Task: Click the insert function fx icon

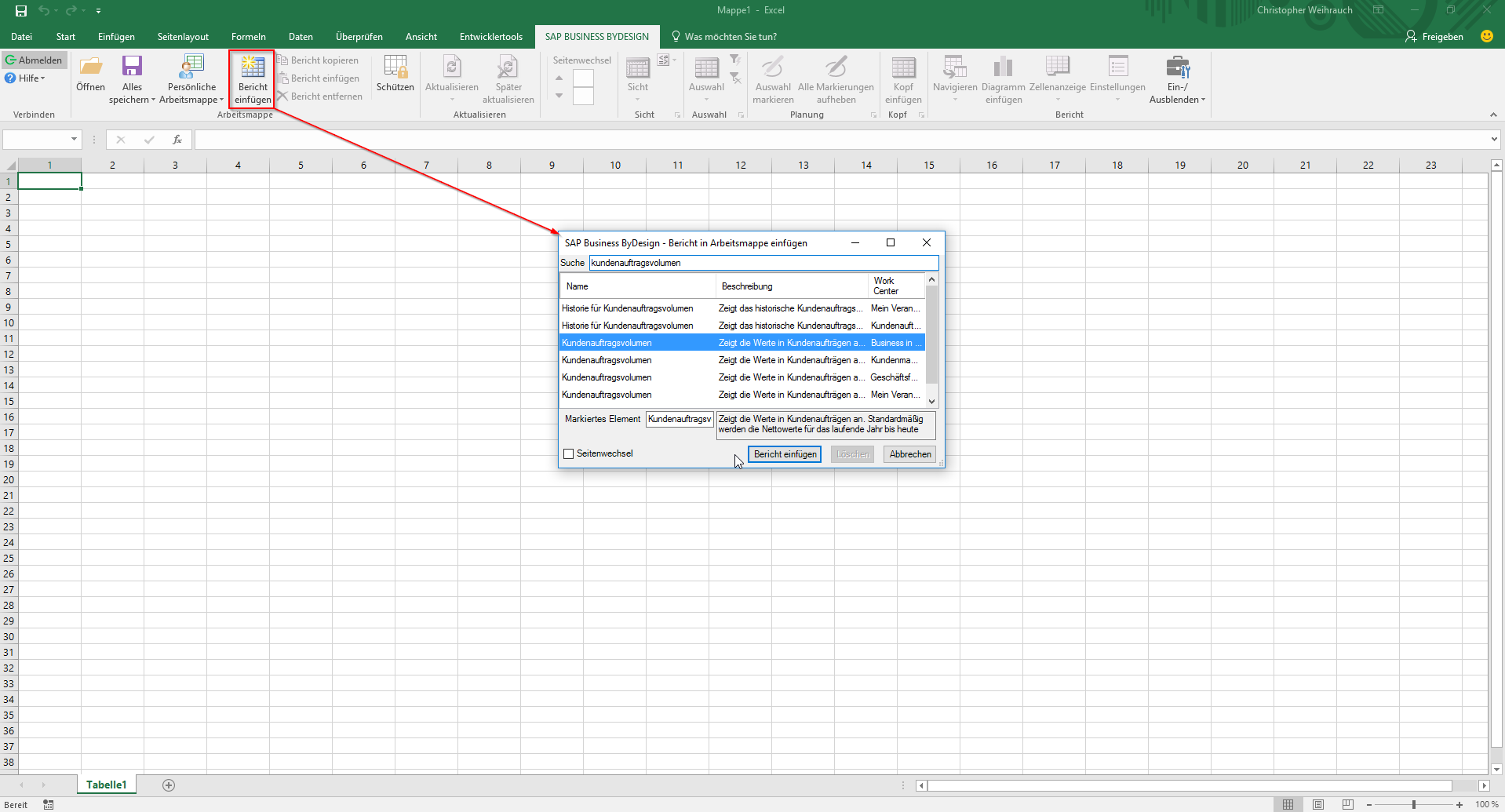Action: click(x=177, y=140)
